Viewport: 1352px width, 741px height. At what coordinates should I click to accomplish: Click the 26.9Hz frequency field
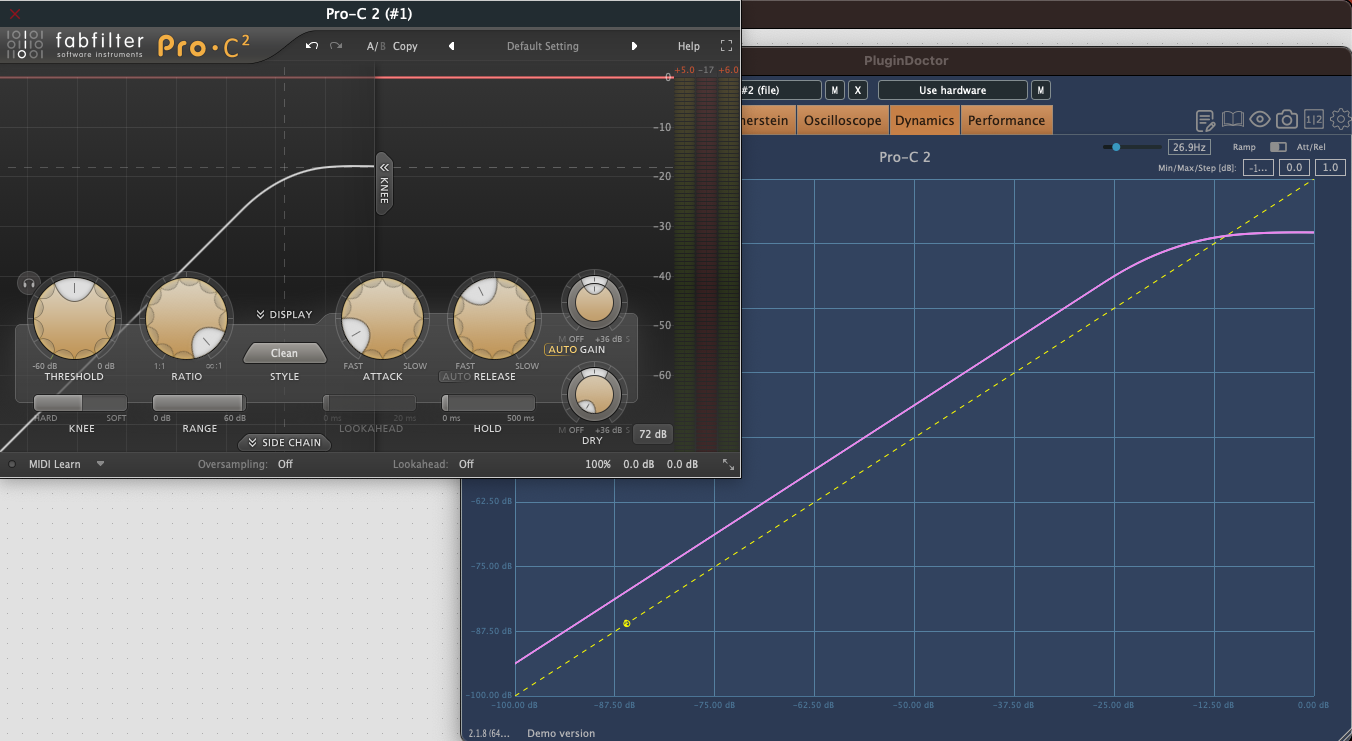coord(1190,147)
